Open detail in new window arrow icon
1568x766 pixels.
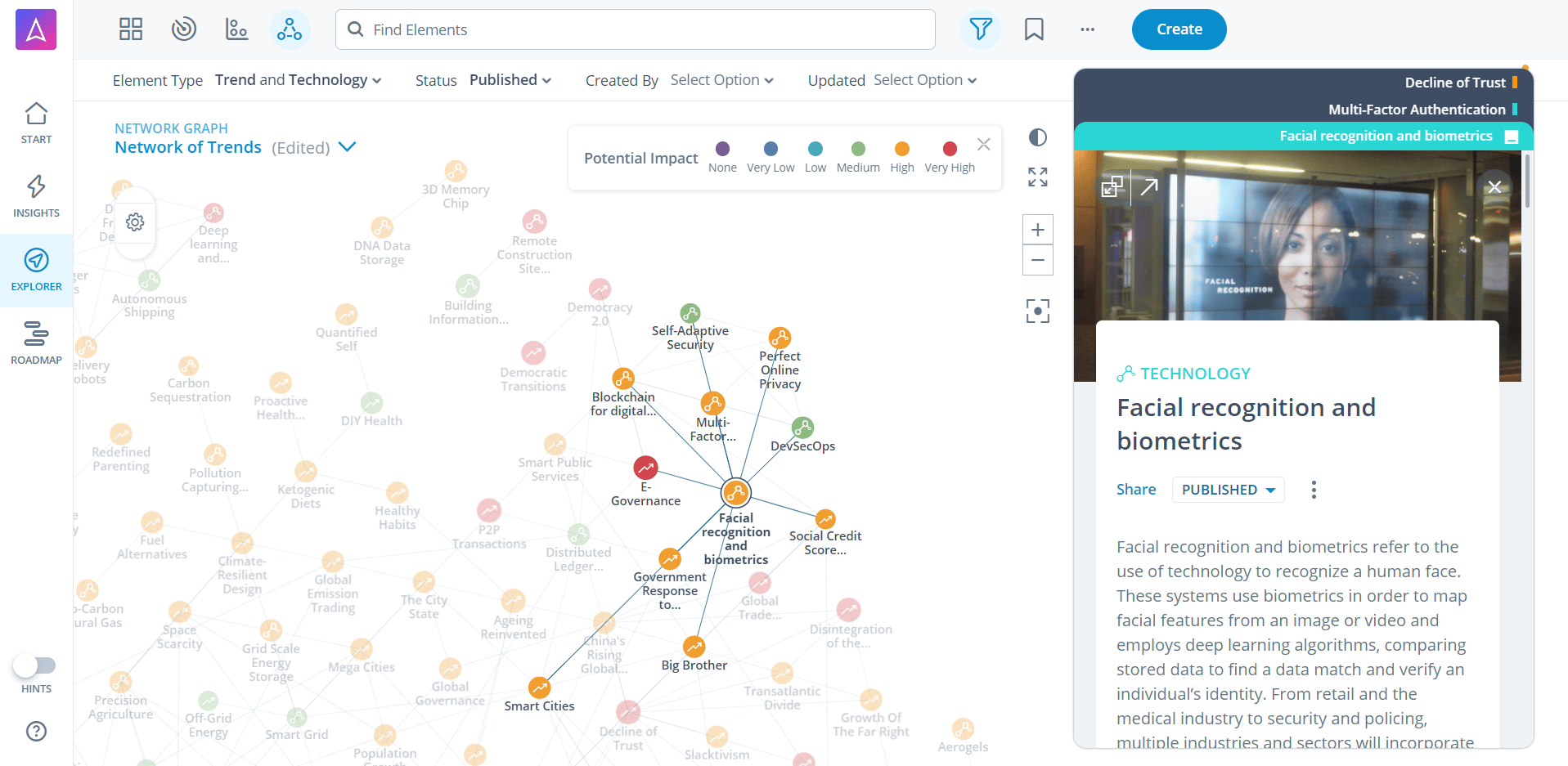pos(1149,187)
